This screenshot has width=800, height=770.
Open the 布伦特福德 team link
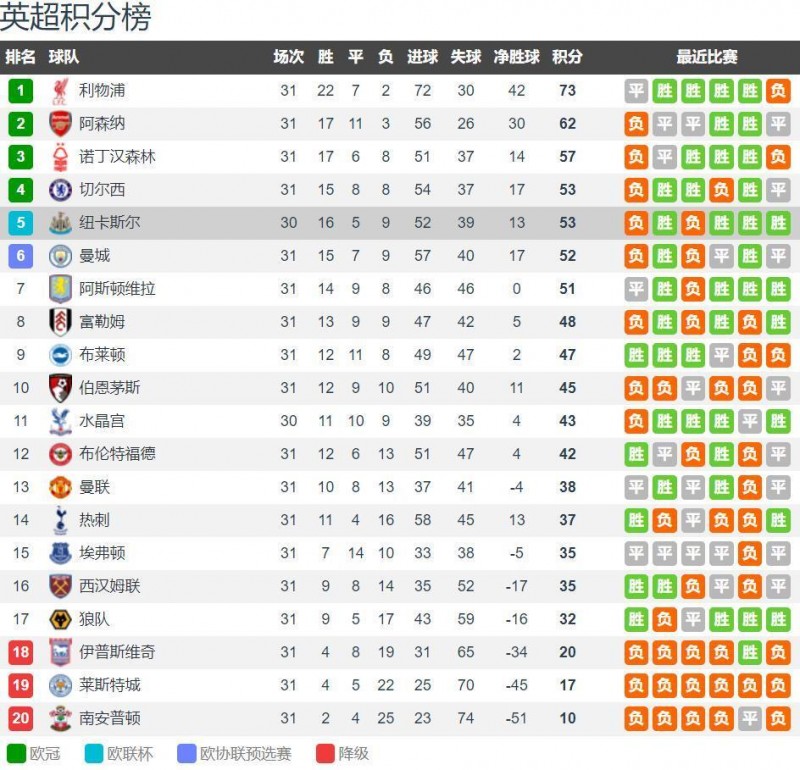117,454
